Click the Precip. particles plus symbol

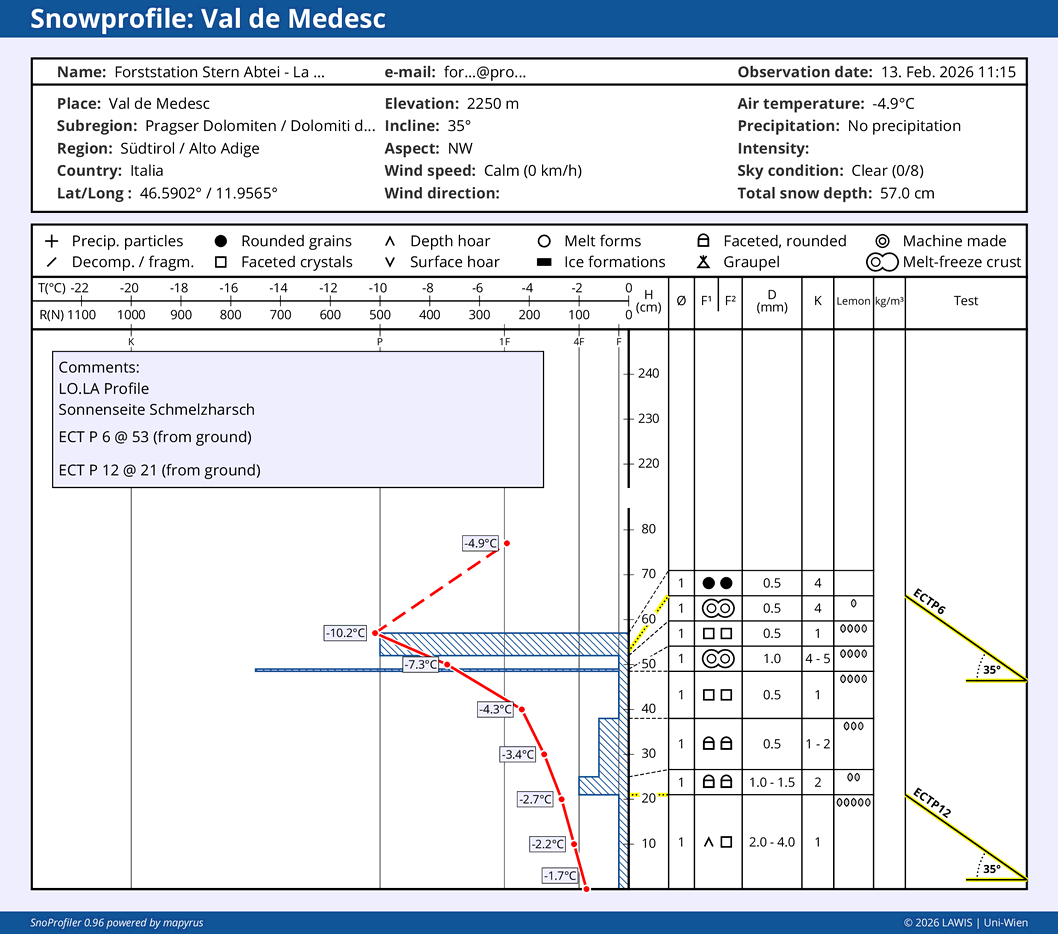coord(52,241)
